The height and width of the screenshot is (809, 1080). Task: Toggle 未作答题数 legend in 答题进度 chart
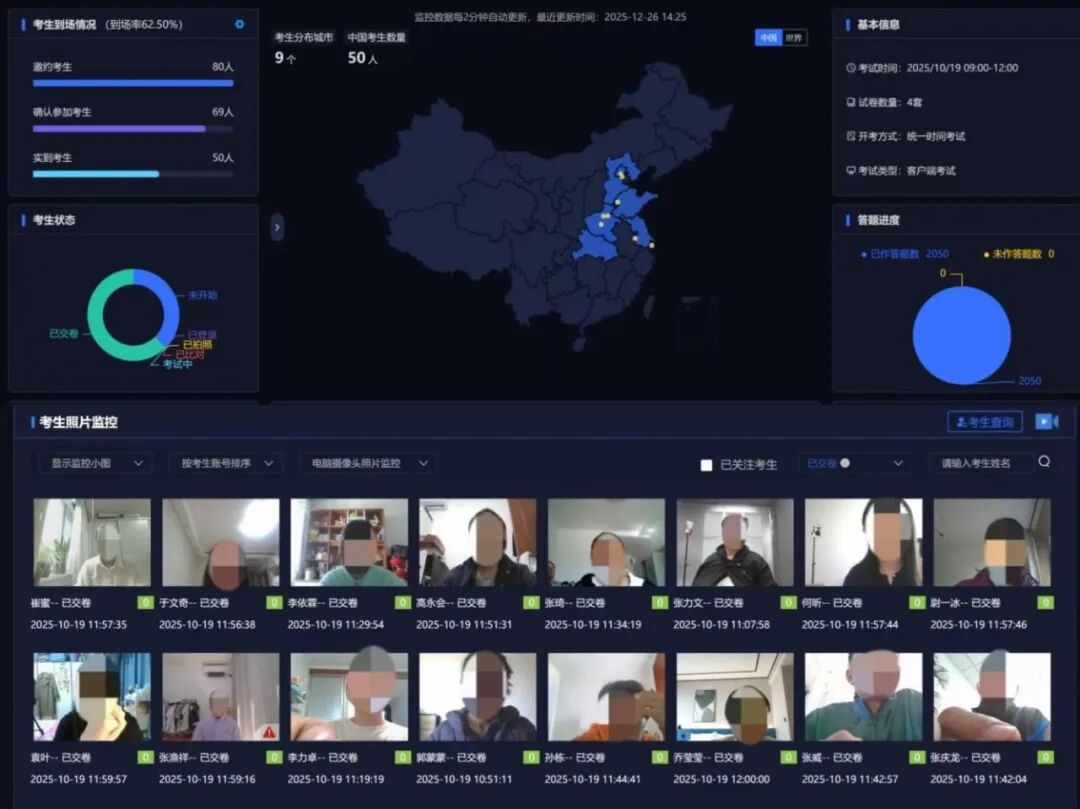(1018, 254)
